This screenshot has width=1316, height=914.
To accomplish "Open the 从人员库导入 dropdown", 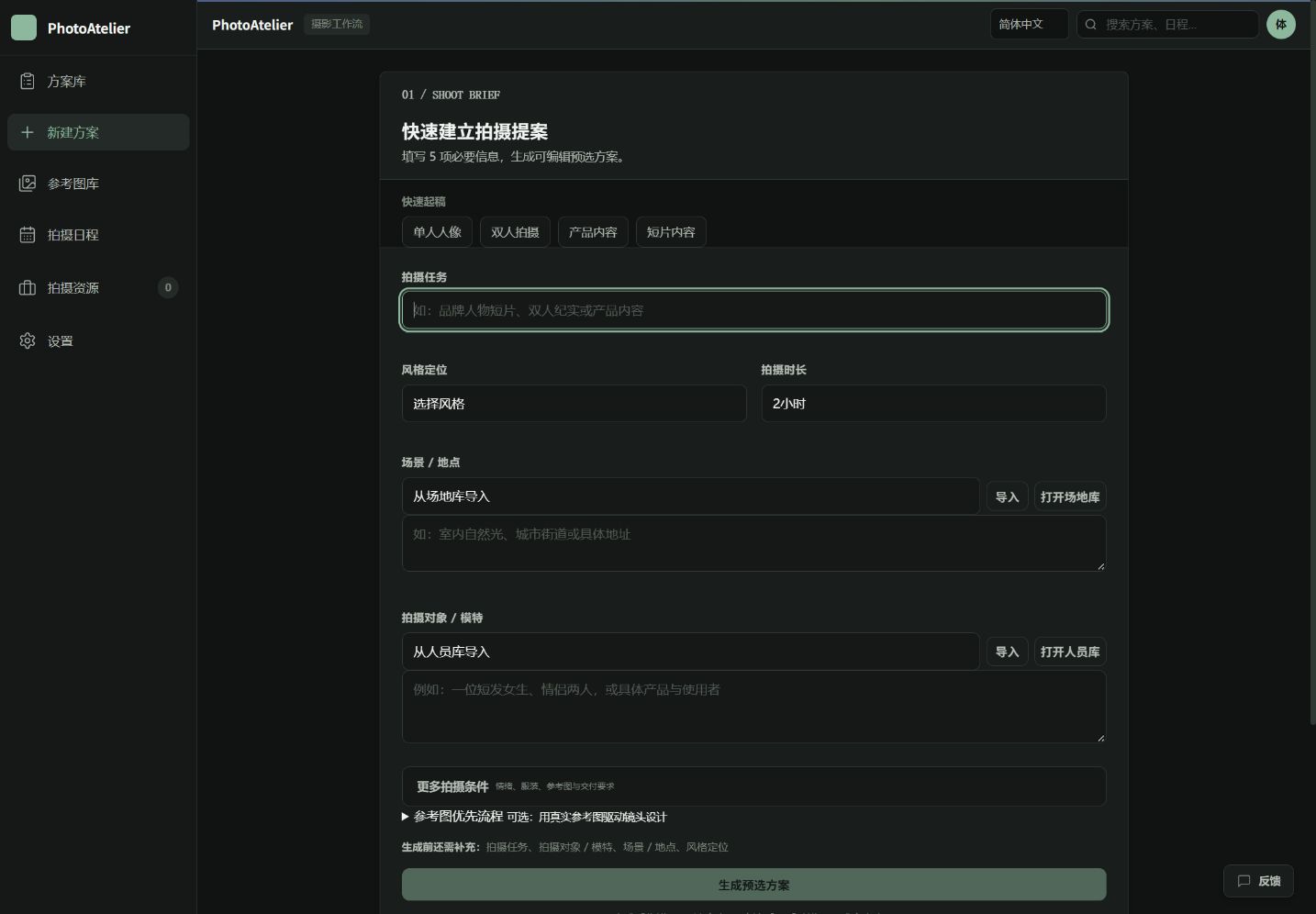I will (690, 652).
